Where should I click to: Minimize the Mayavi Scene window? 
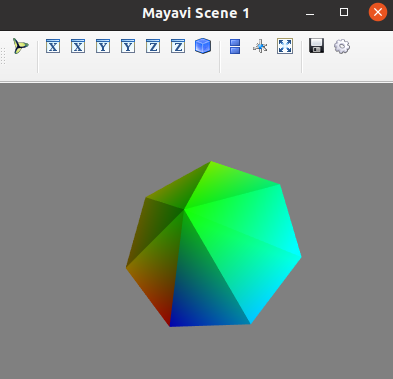point(310,13)
